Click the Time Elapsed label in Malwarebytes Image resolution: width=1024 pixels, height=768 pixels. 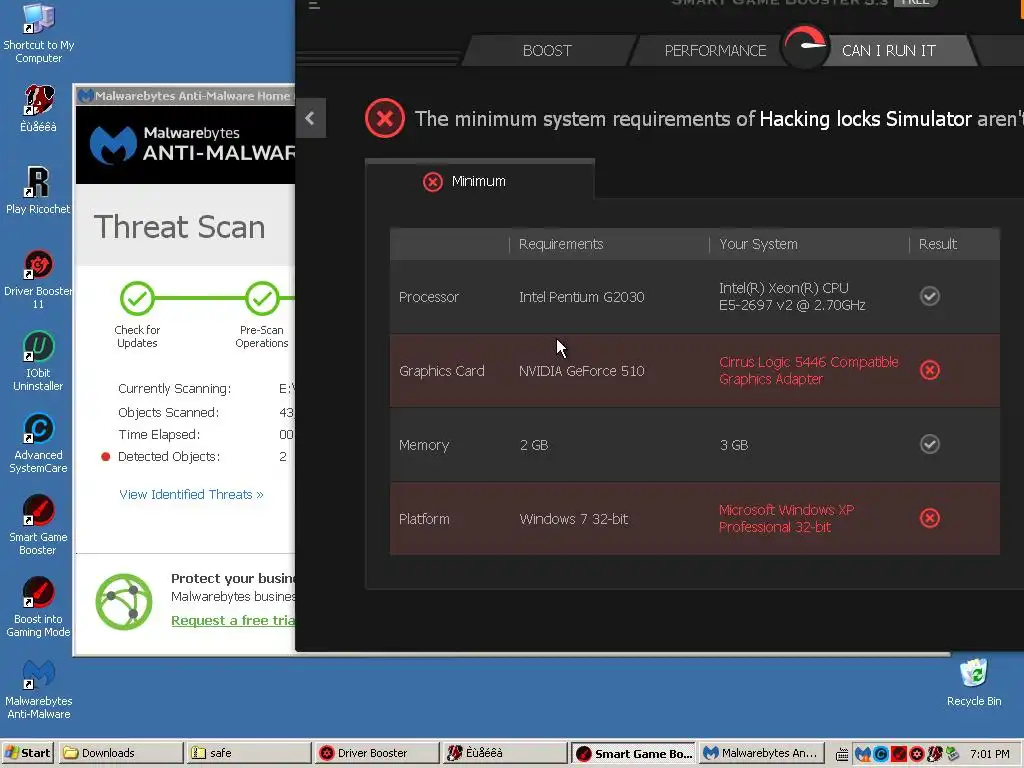(159, 435)
